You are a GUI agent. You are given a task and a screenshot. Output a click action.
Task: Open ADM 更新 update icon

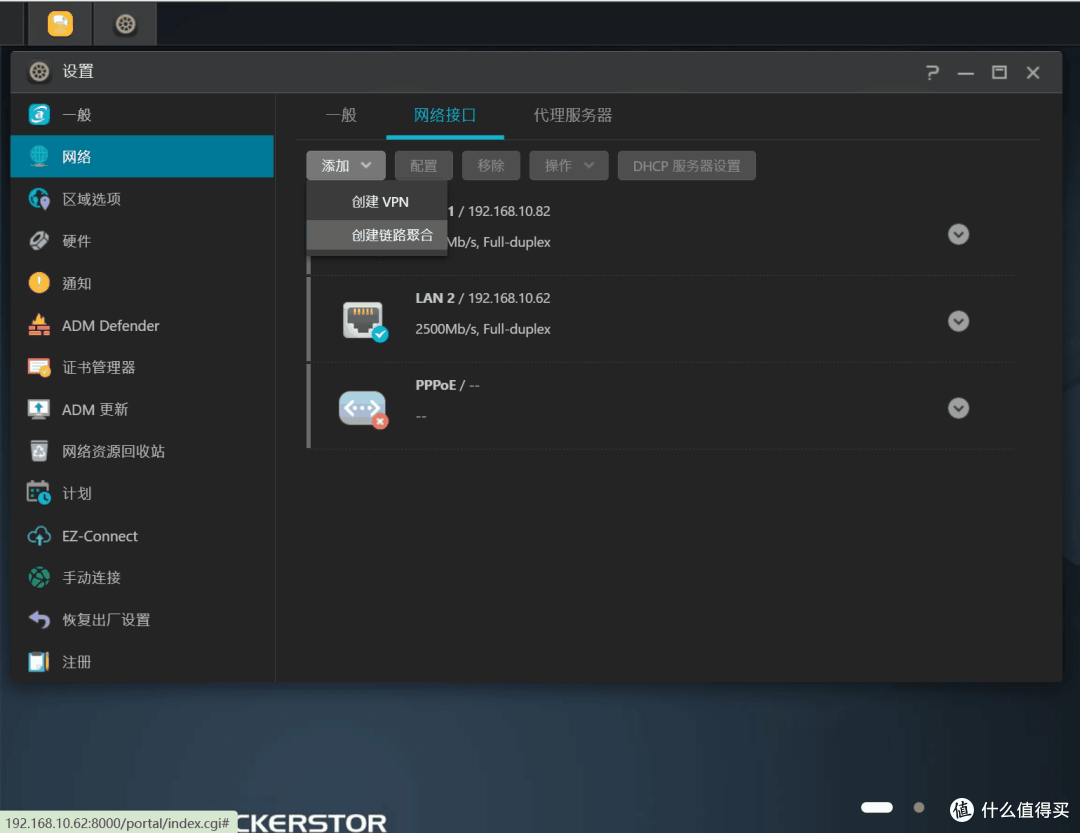pos(39,409)
